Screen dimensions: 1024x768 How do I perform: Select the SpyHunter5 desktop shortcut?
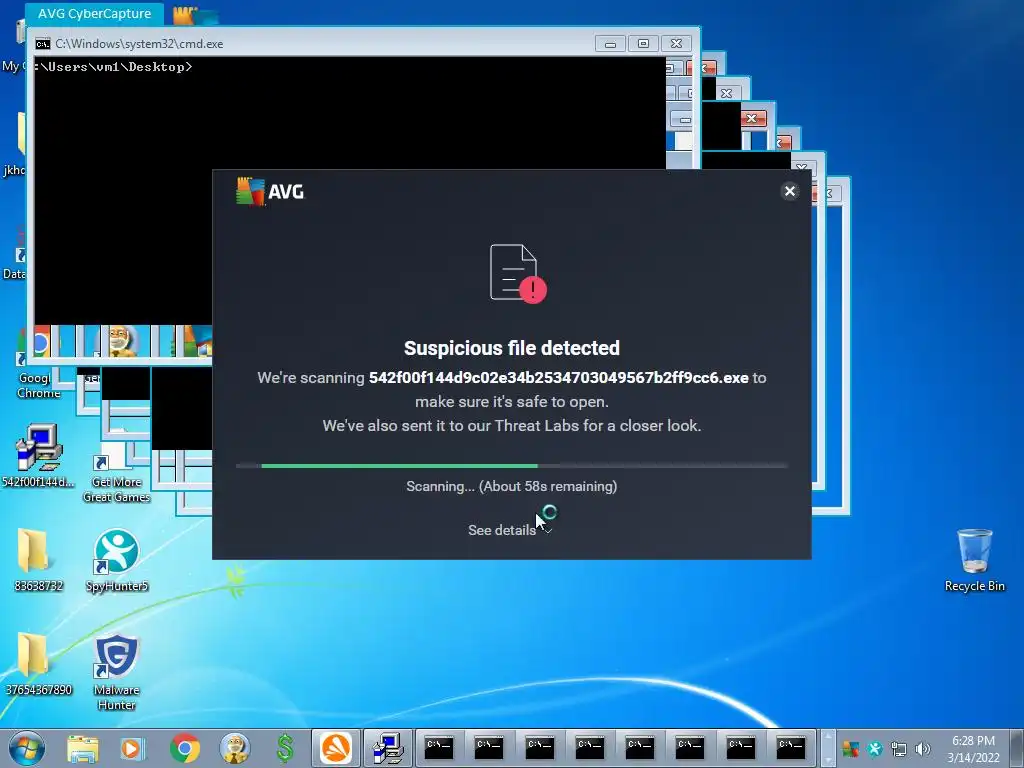point(117,560)
